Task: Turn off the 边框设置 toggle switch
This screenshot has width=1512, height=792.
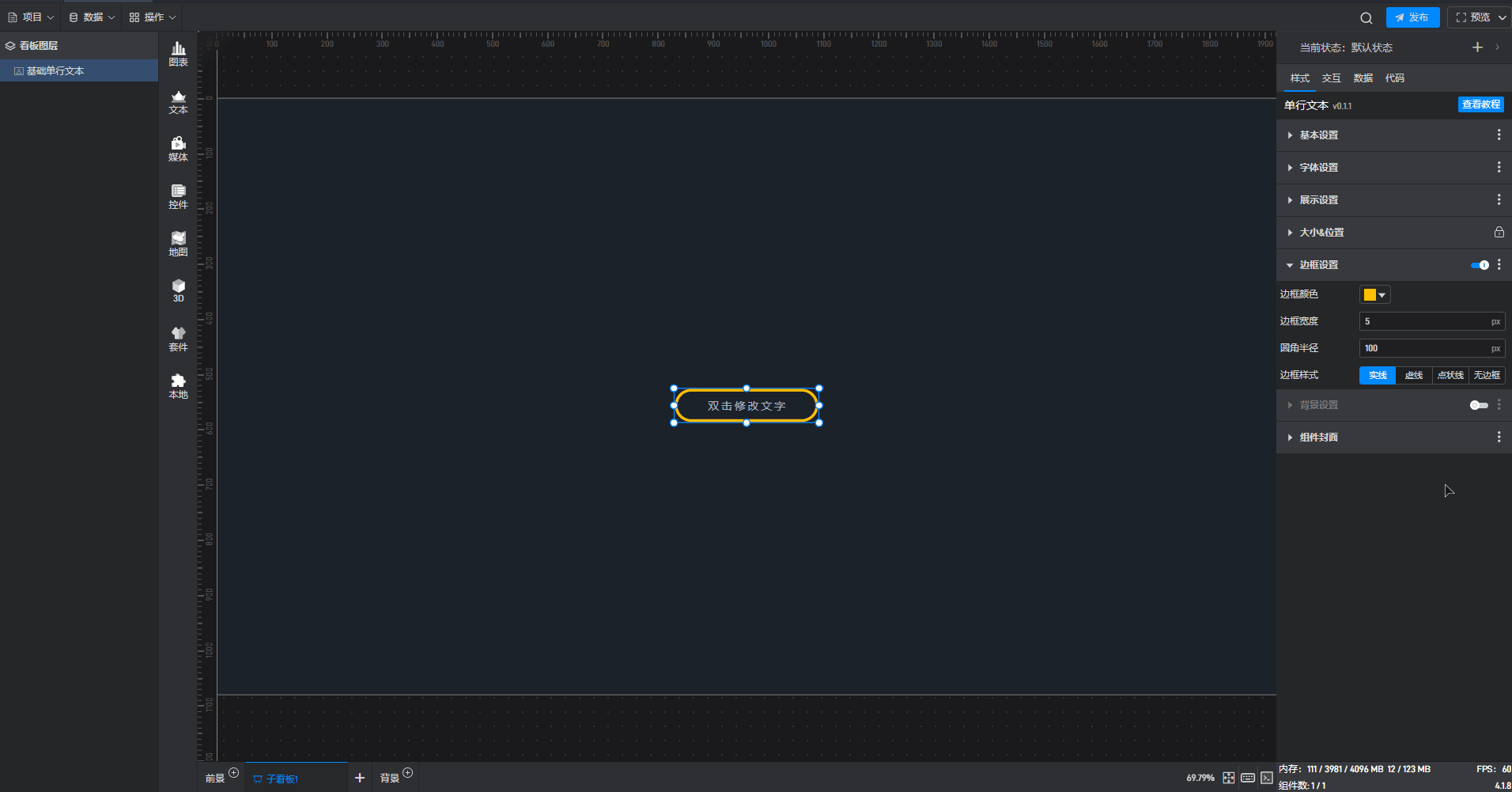Action: [x=1480, y=265]
